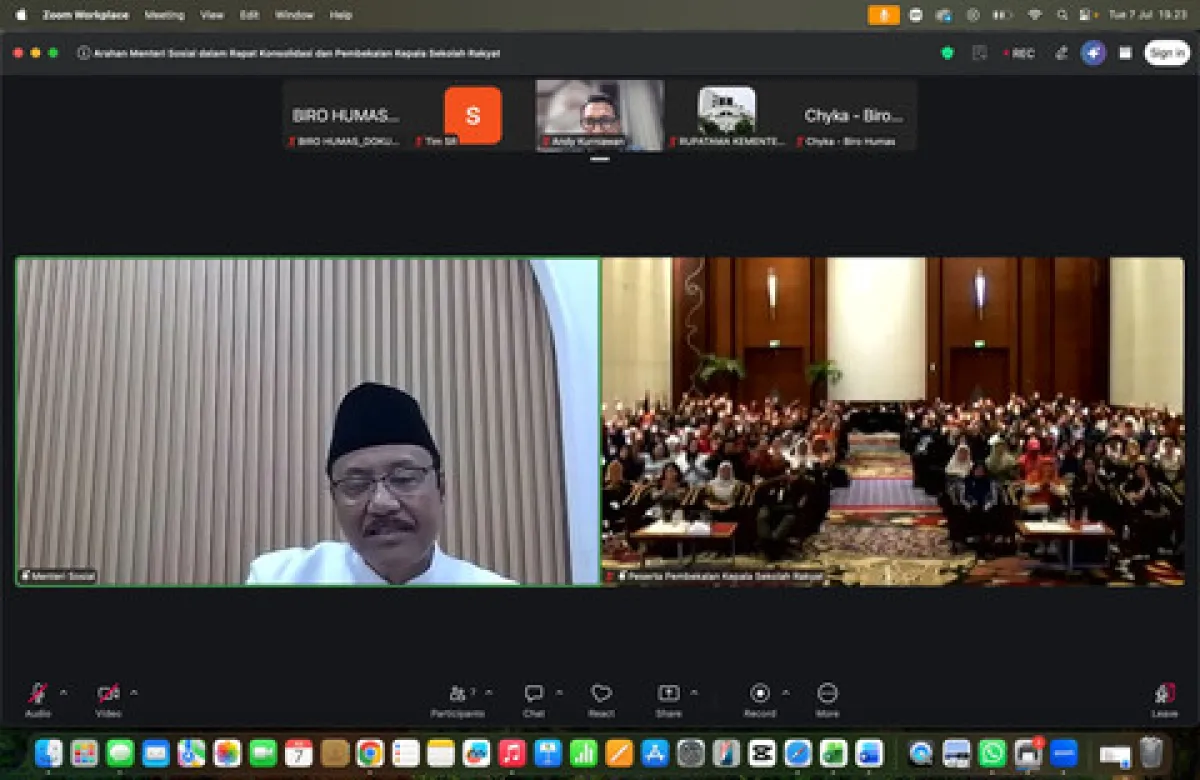
Task: Start video with the Video button
Action: coord(108,699)
